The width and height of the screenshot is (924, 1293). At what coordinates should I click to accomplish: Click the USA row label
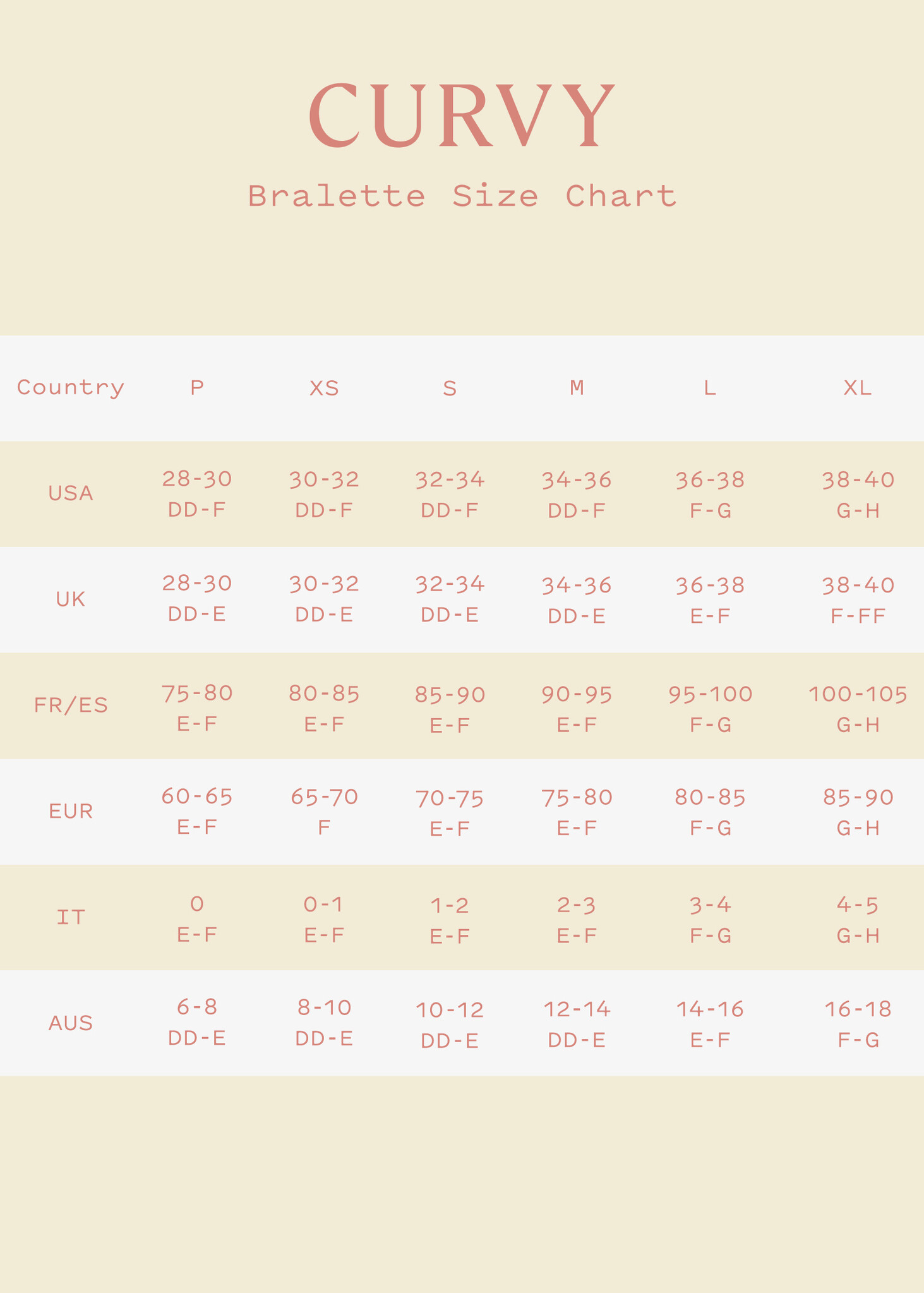tap(70, 493)
